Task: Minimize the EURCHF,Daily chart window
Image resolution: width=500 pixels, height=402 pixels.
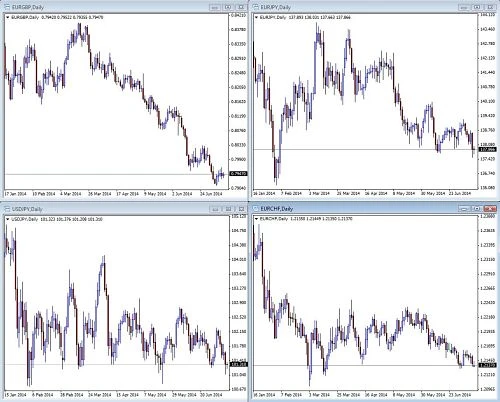Action: [464, 209]
